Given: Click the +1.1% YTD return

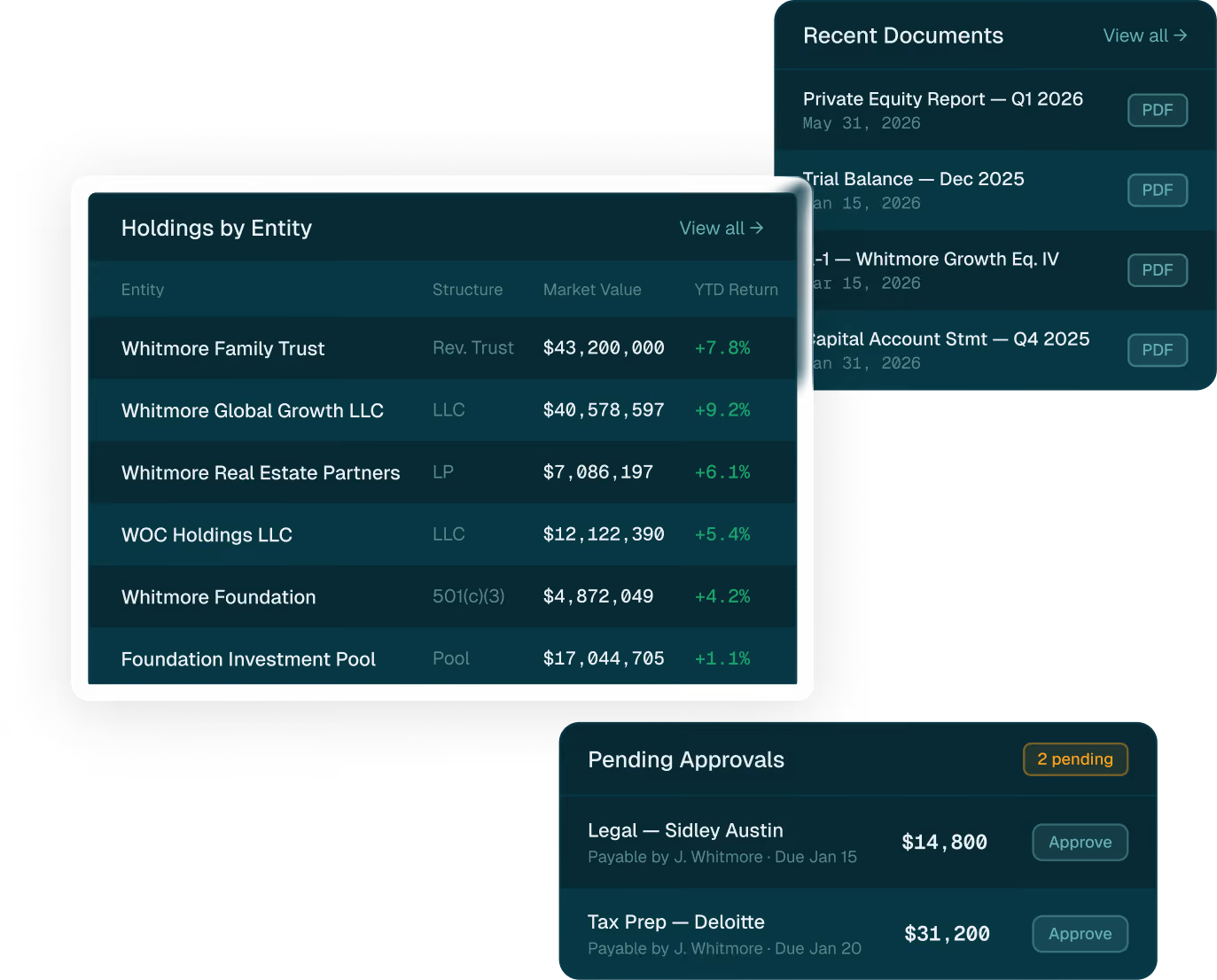Looking at the screenshot, I should pyautogui.click(x=722, y=658).
